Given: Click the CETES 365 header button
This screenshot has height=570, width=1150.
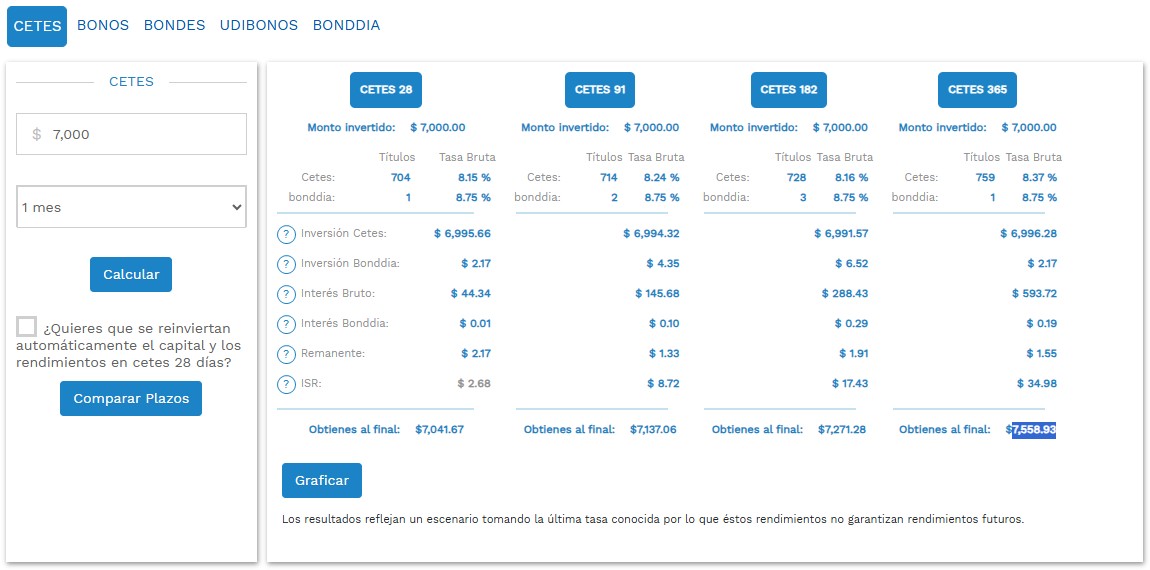Looking at the screenshot, I should click(x=977, y=90).
